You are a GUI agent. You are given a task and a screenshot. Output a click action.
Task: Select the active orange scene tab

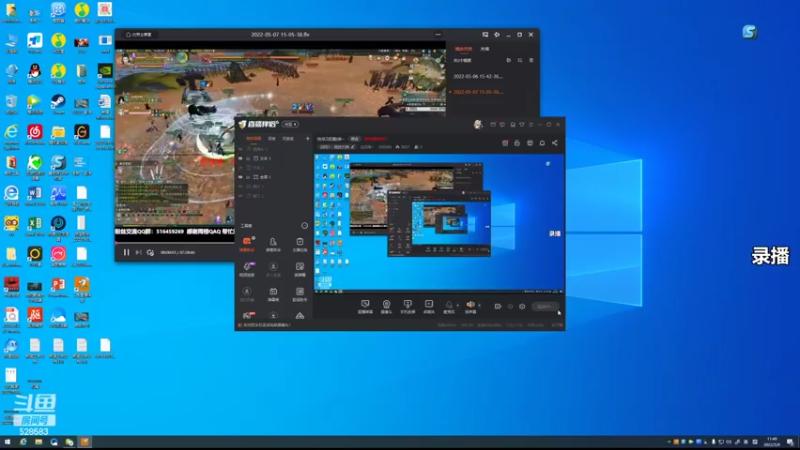click(x=253, y=138)
